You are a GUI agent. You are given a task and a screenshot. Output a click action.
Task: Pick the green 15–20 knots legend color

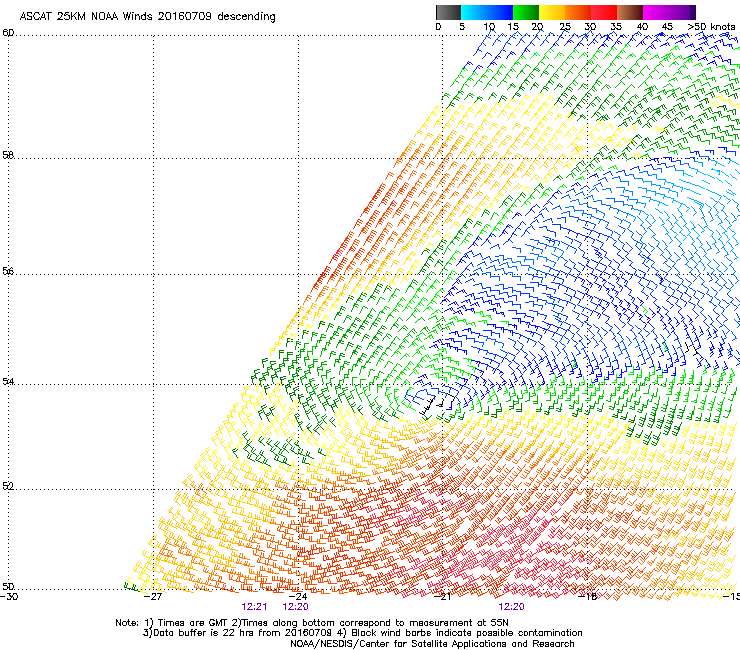point(525,12)
